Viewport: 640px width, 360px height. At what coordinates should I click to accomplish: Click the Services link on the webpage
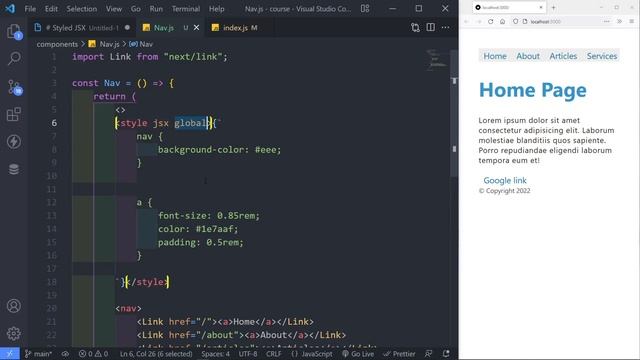pyautogui.click(x=602, y=56)
